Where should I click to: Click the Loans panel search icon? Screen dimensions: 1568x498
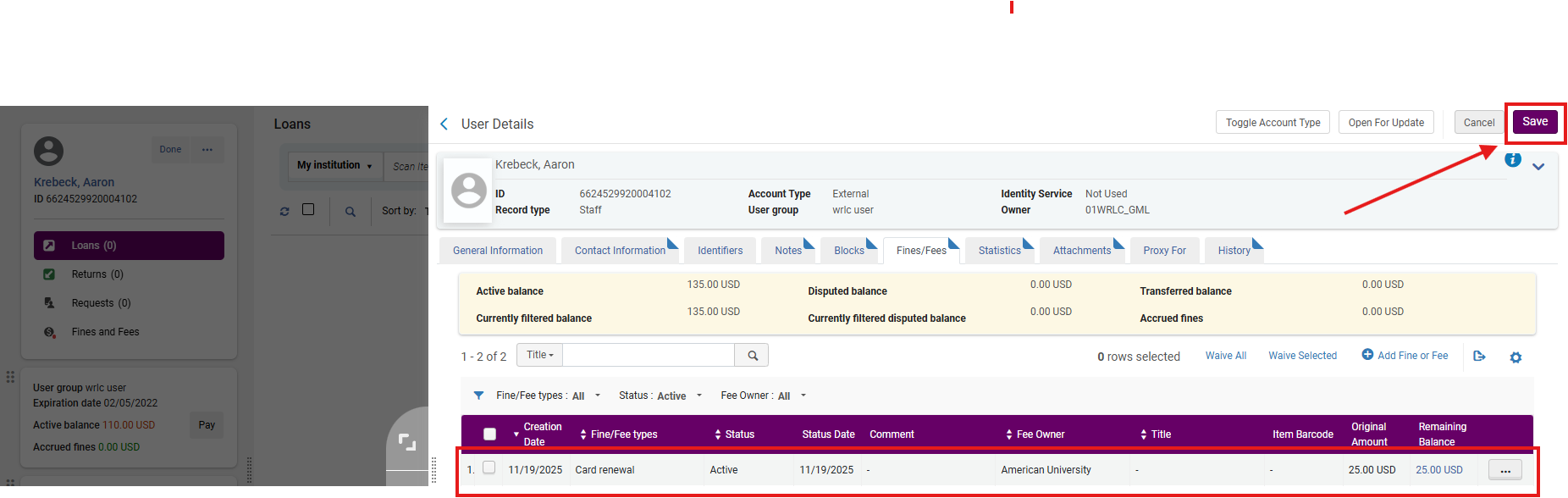pos(351,212)
